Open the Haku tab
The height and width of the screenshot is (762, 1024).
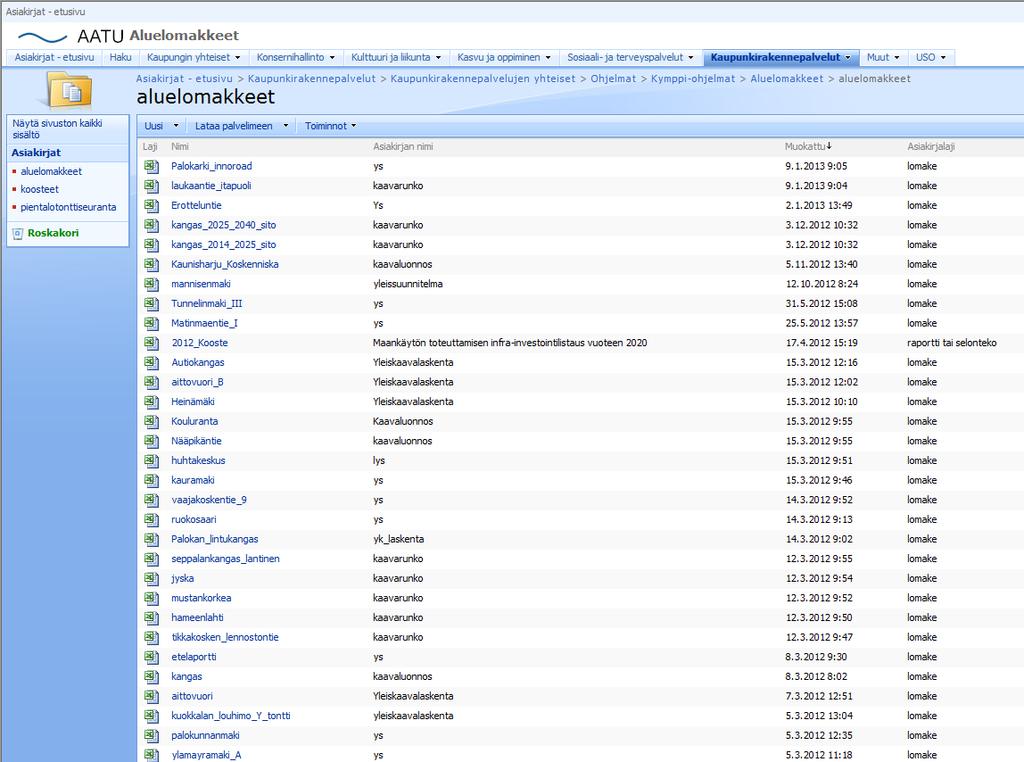pos(120,57)
